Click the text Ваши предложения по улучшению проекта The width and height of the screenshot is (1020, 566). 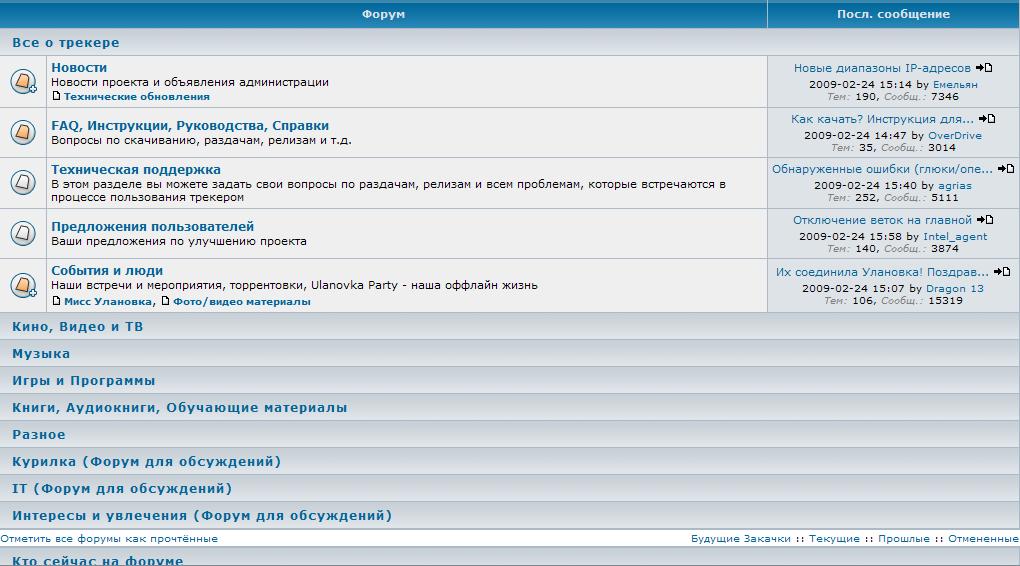[179, 241]
